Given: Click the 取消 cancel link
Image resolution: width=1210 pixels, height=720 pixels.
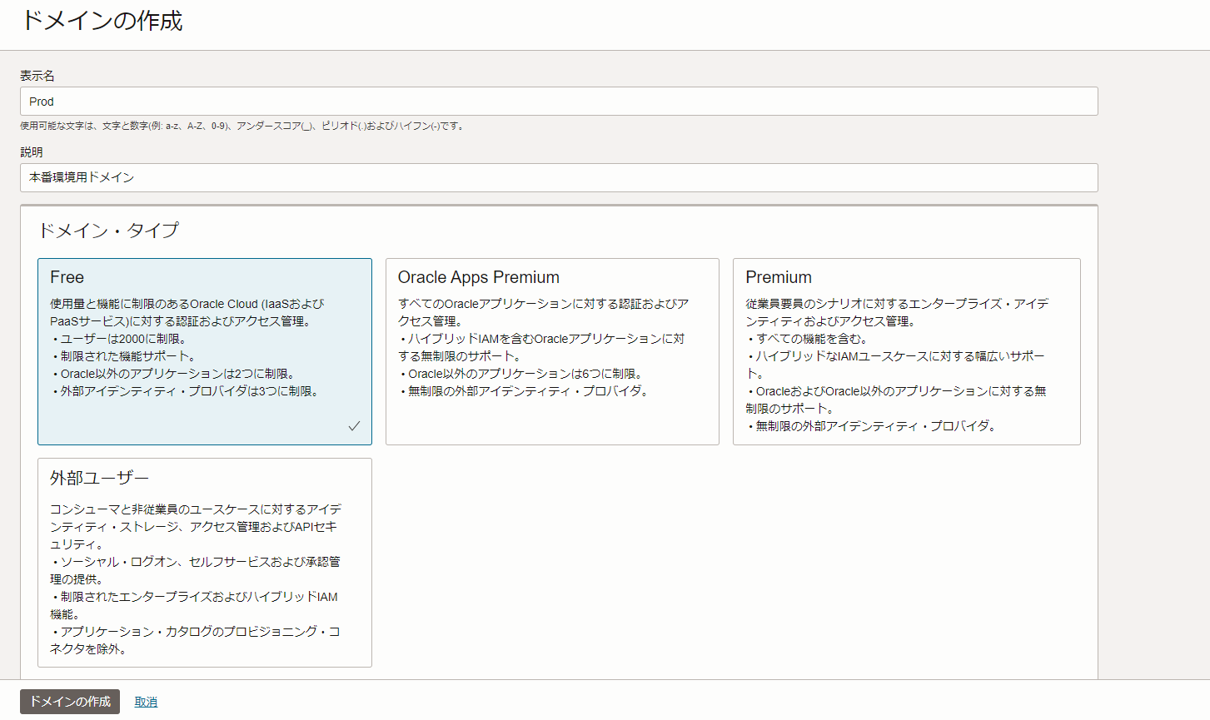Looking at the screenshot, I should [146, 702].
